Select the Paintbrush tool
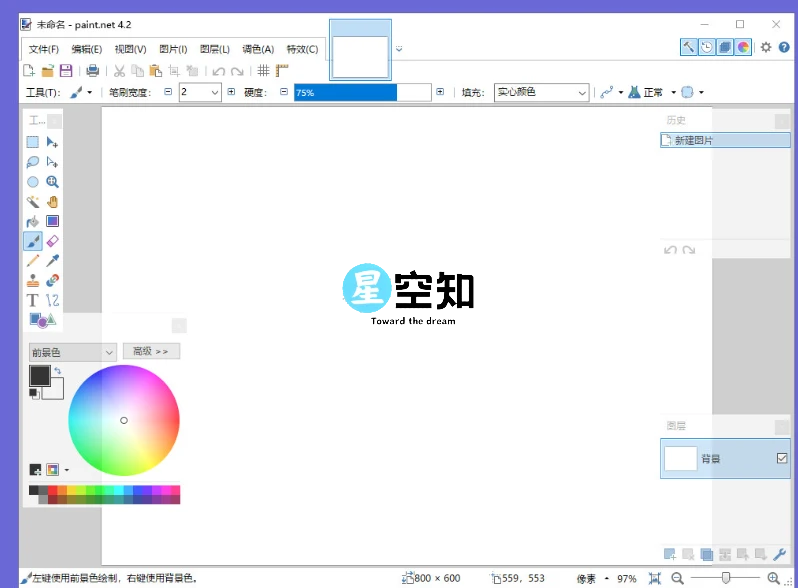Viewport: 798px width, 588px height. tap(33, 241)
